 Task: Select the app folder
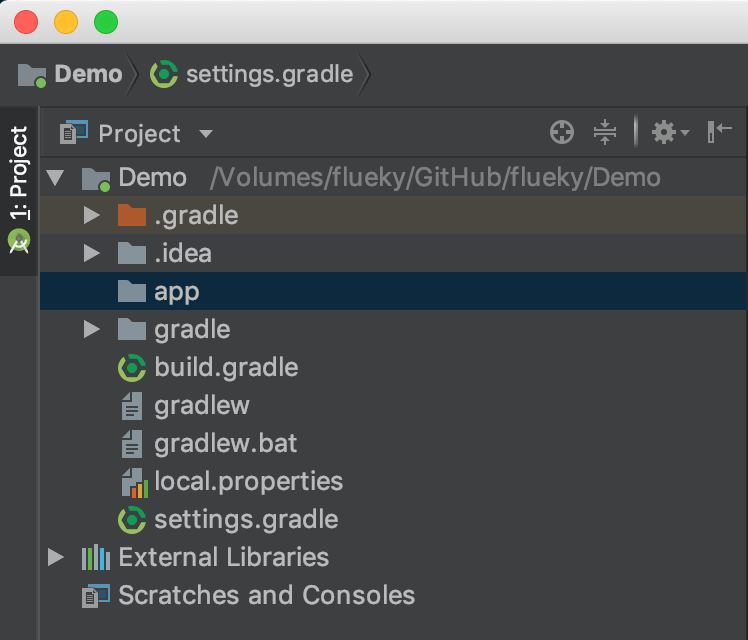tap(176, 292)
